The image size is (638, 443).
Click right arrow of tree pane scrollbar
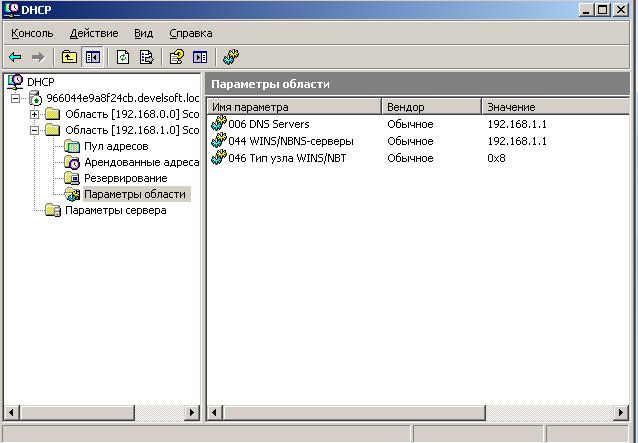(192, 412)
